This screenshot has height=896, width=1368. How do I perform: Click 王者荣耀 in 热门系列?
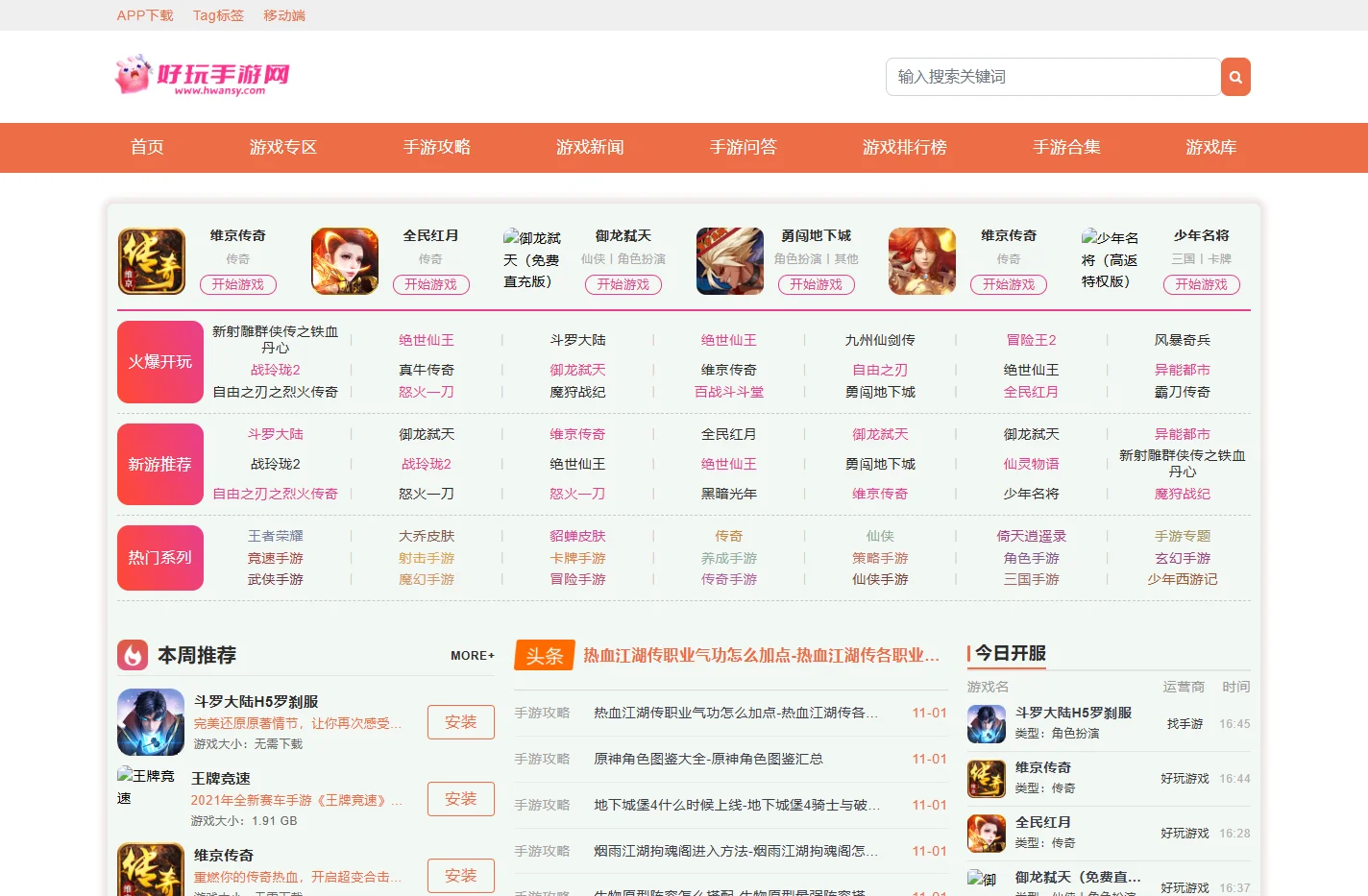tap(276, 536)
